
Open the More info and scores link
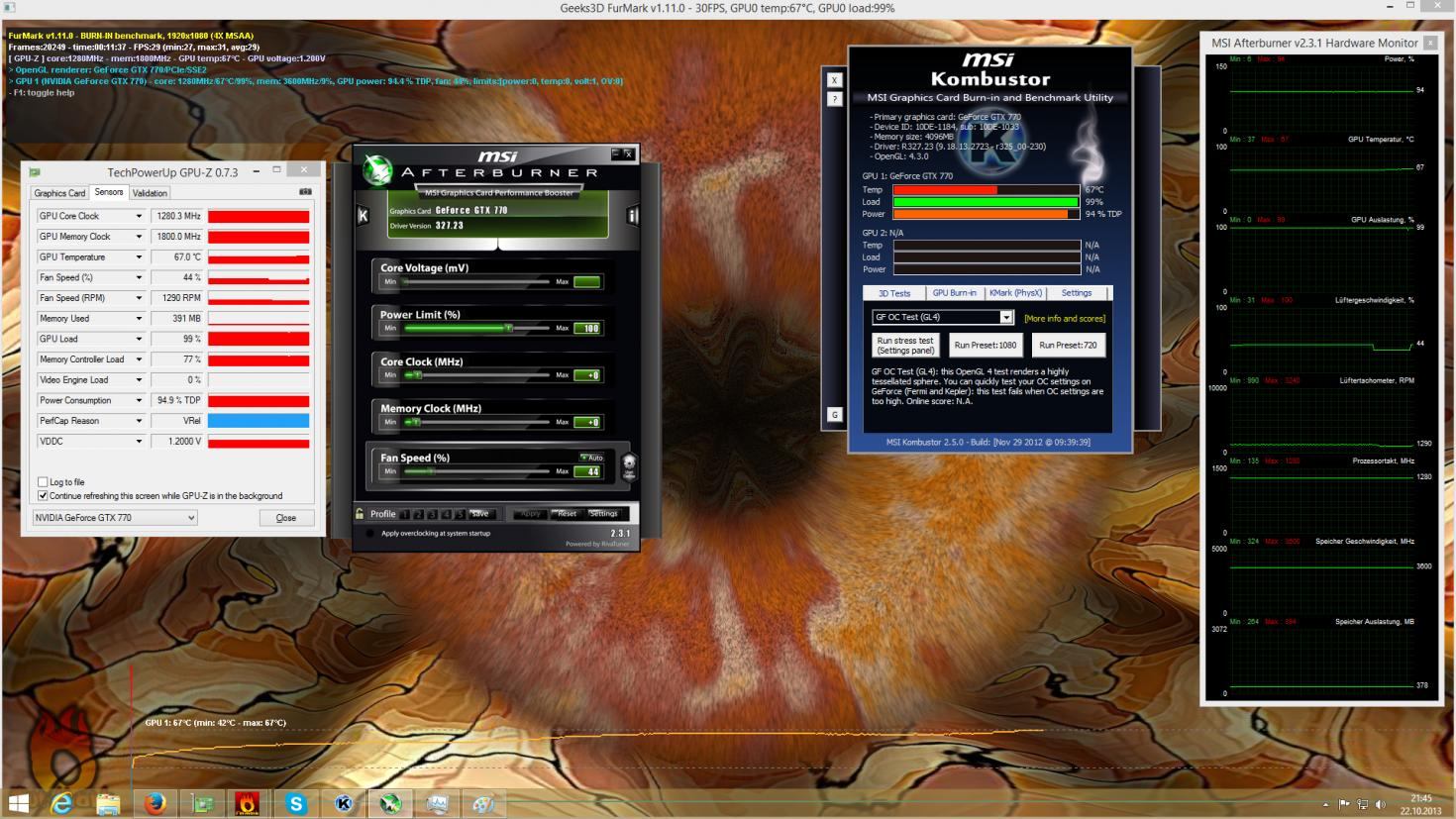click(x=1065, y=319)
